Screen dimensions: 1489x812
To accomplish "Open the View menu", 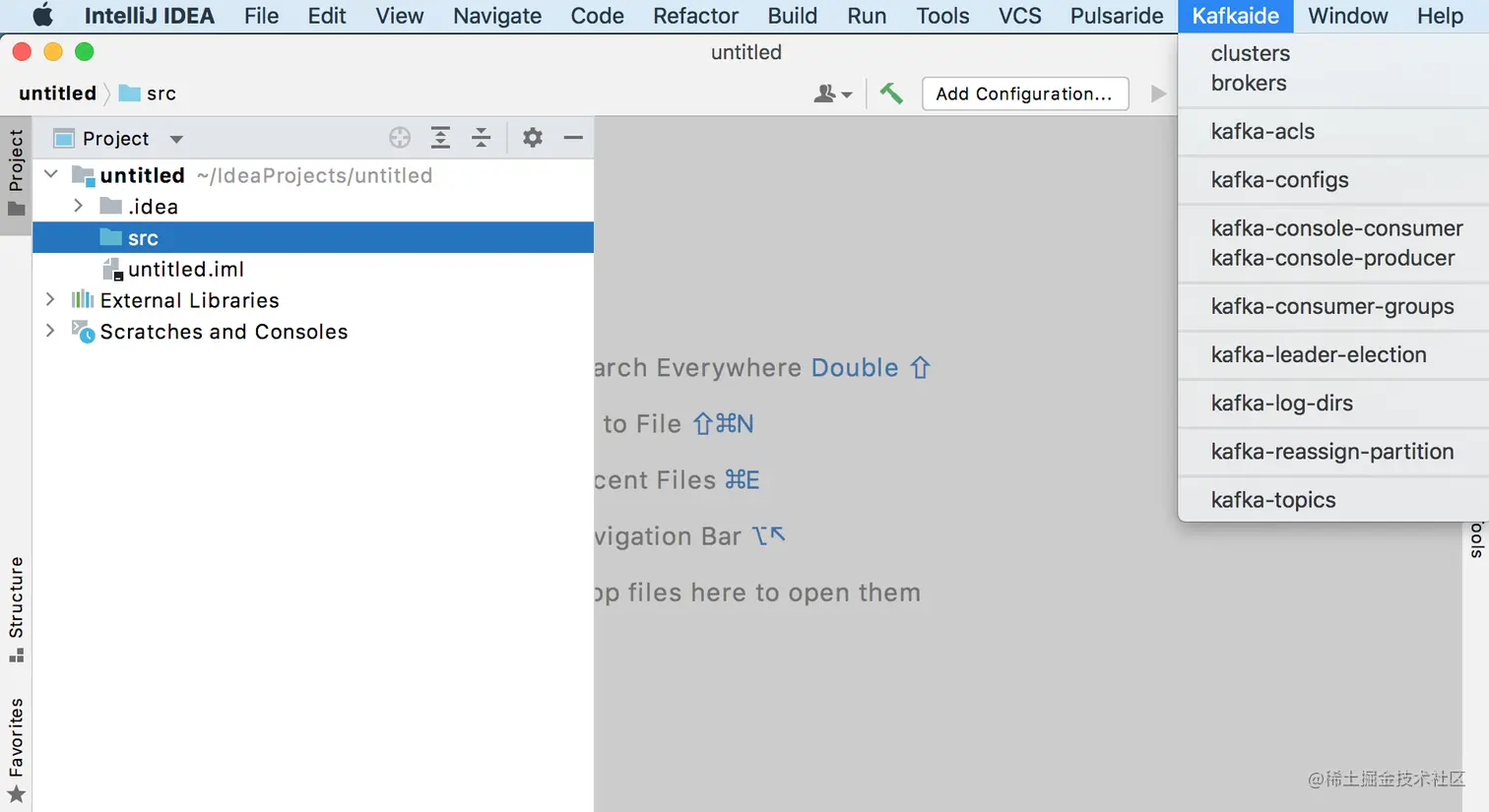I will pos(400,16).
